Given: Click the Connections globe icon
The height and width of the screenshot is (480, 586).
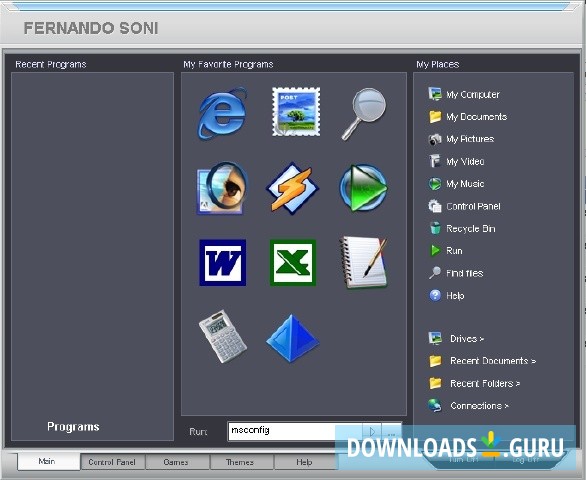Looking at the screenshot, I should (435, 406).
